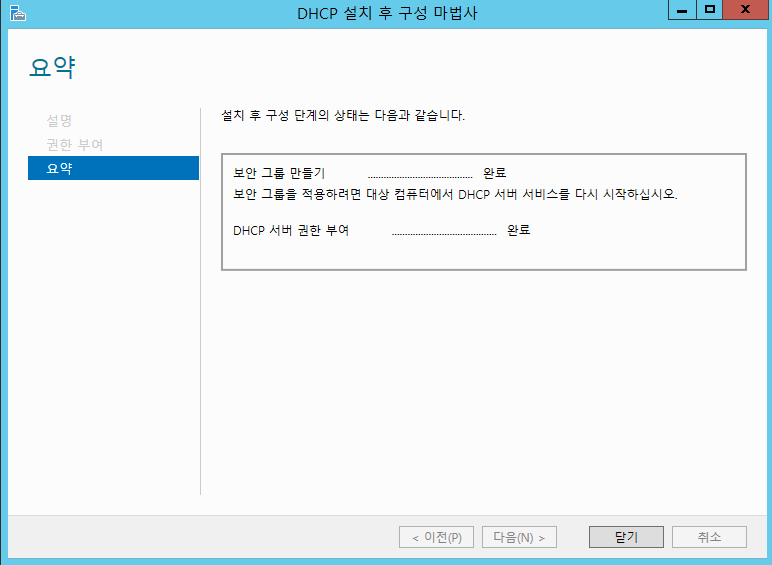Select the 설명 step in sidebar

(x=59, y=121)
